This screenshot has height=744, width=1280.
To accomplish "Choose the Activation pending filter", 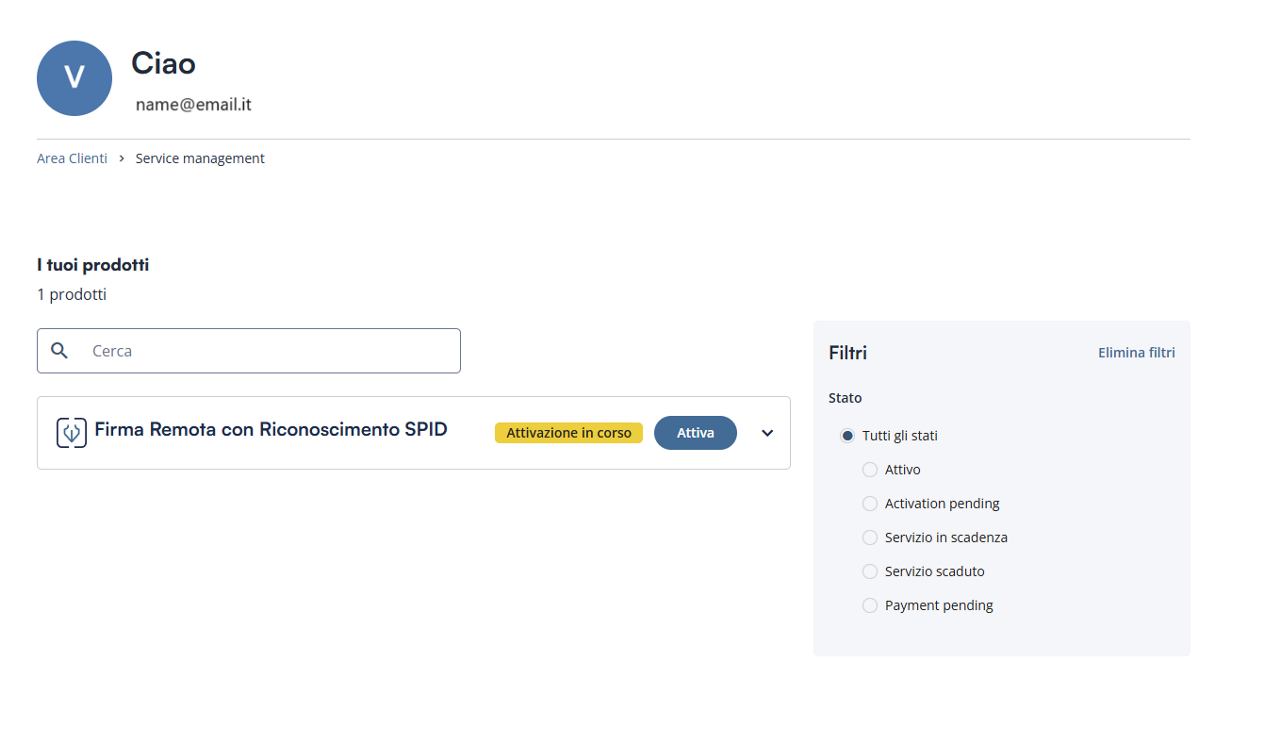I will click(870, 504).
